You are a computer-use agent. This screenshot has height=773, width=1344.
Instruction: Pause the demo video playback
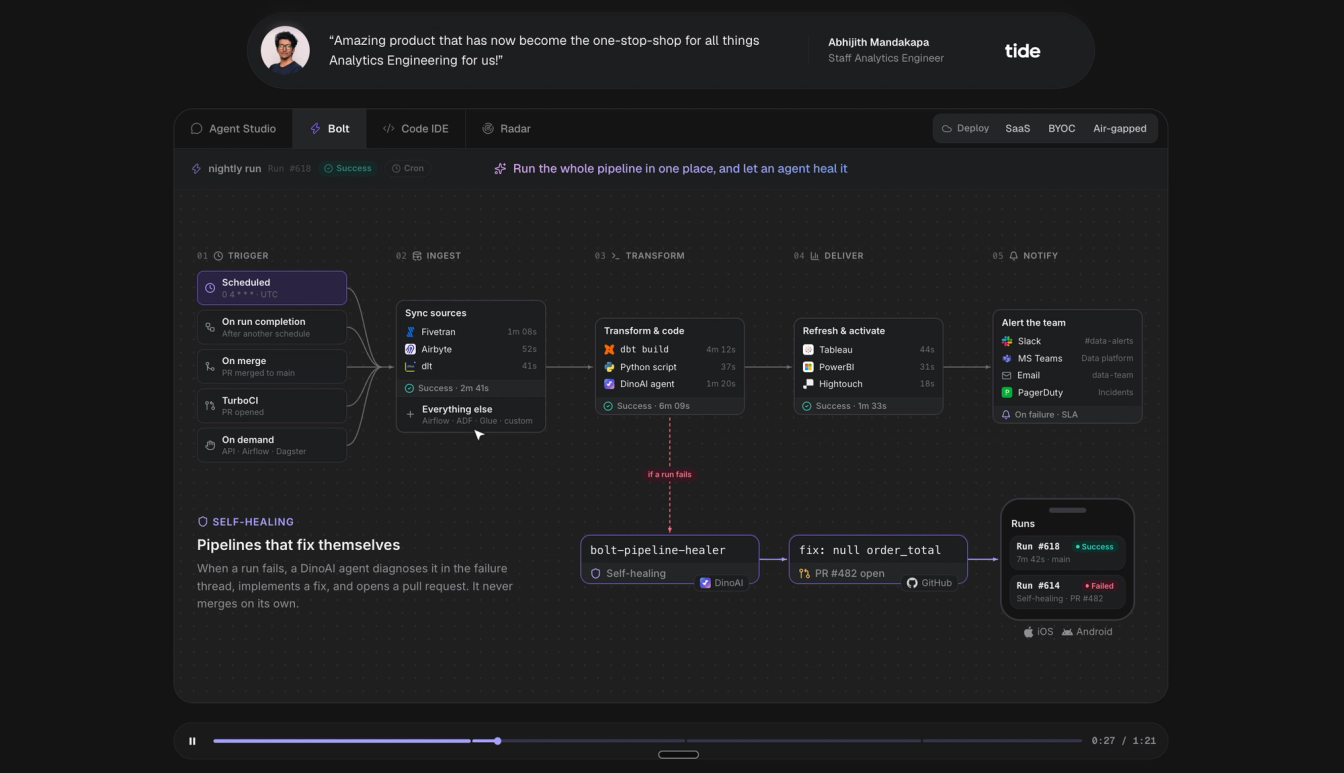point(192,741)
